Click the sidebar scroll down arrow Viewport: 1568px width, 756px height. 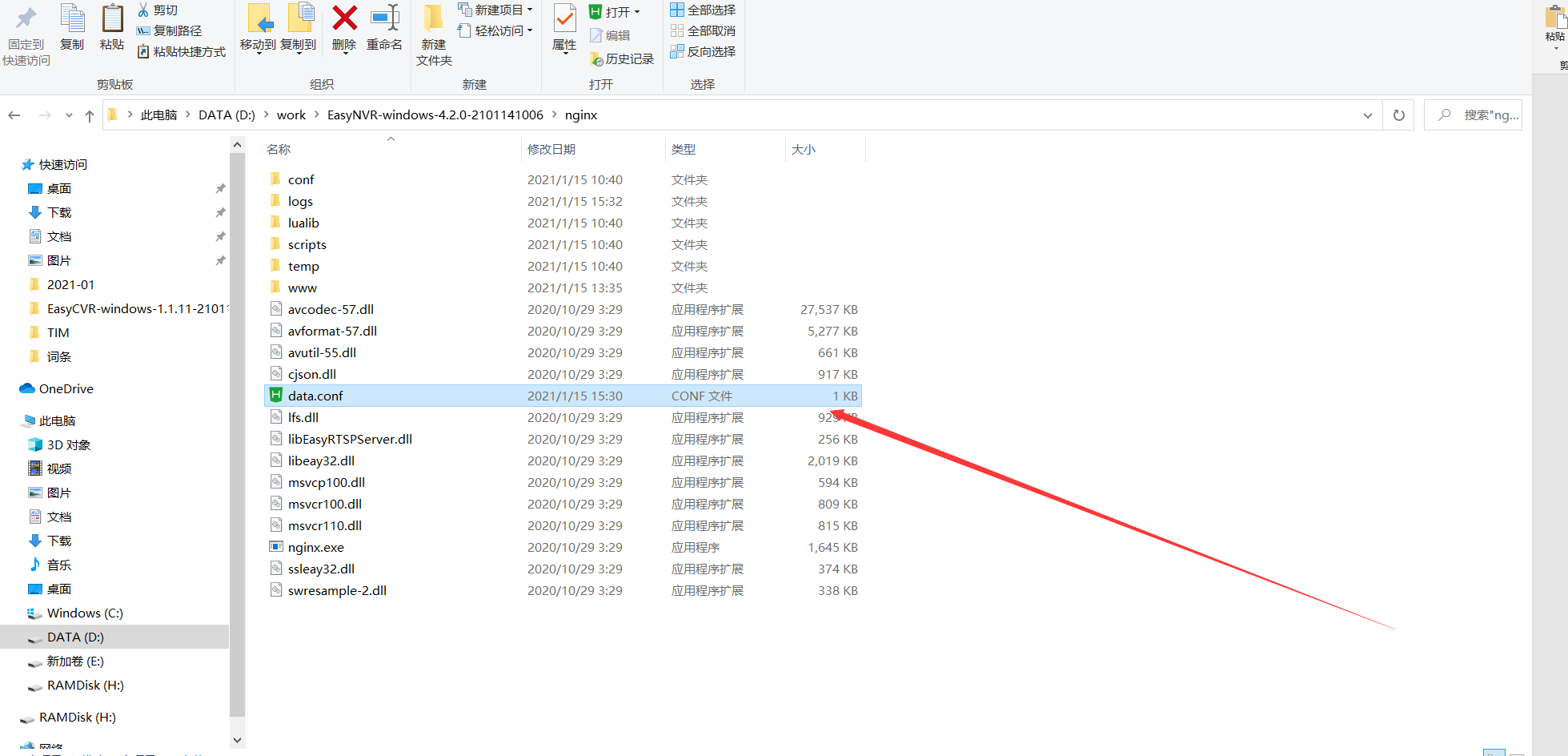pyautogui.click(x=237, y=740)
